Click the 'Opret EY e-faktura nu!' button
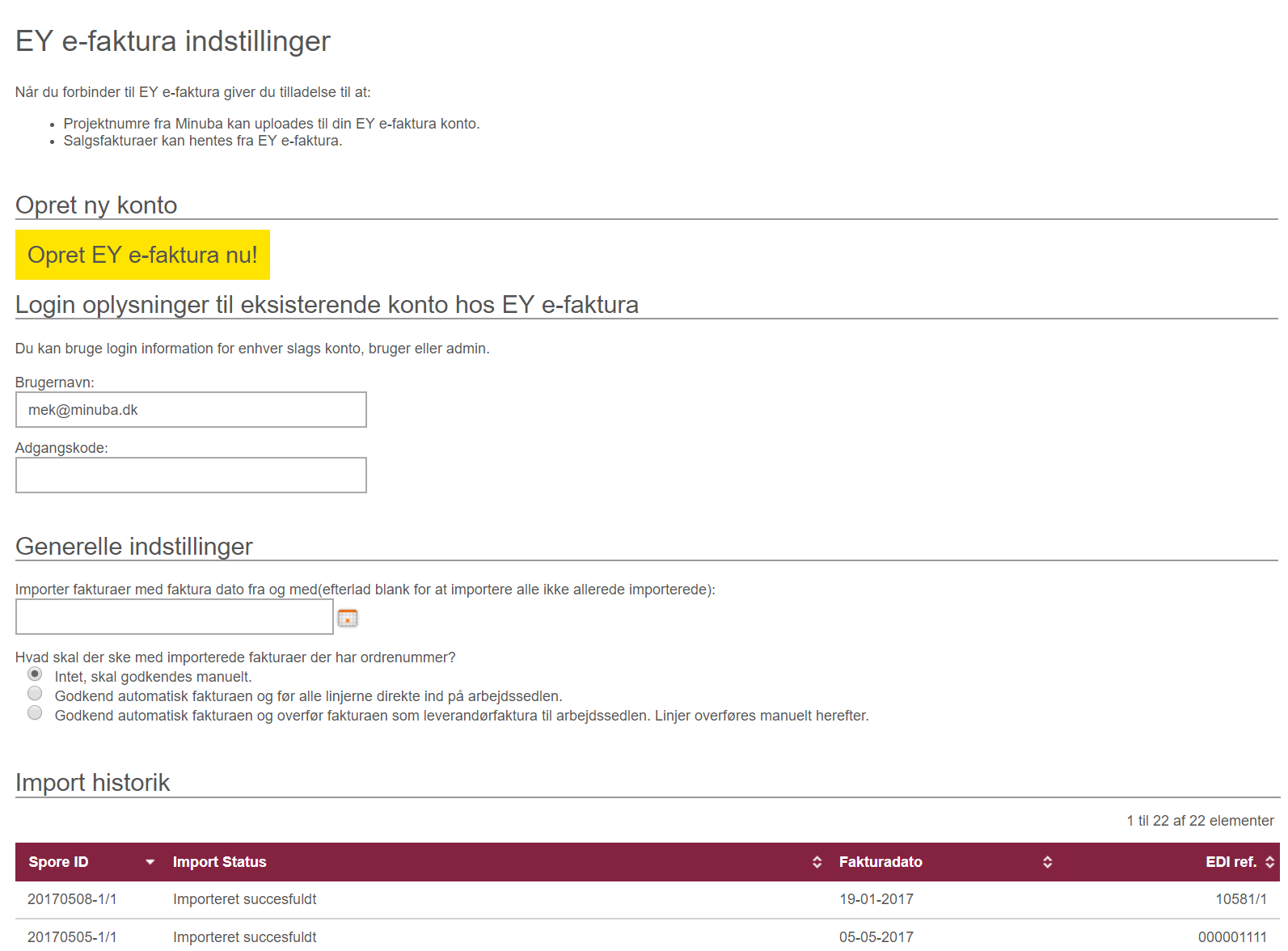1288x951 pixels. pyautogui.click(x=142, y=255)
